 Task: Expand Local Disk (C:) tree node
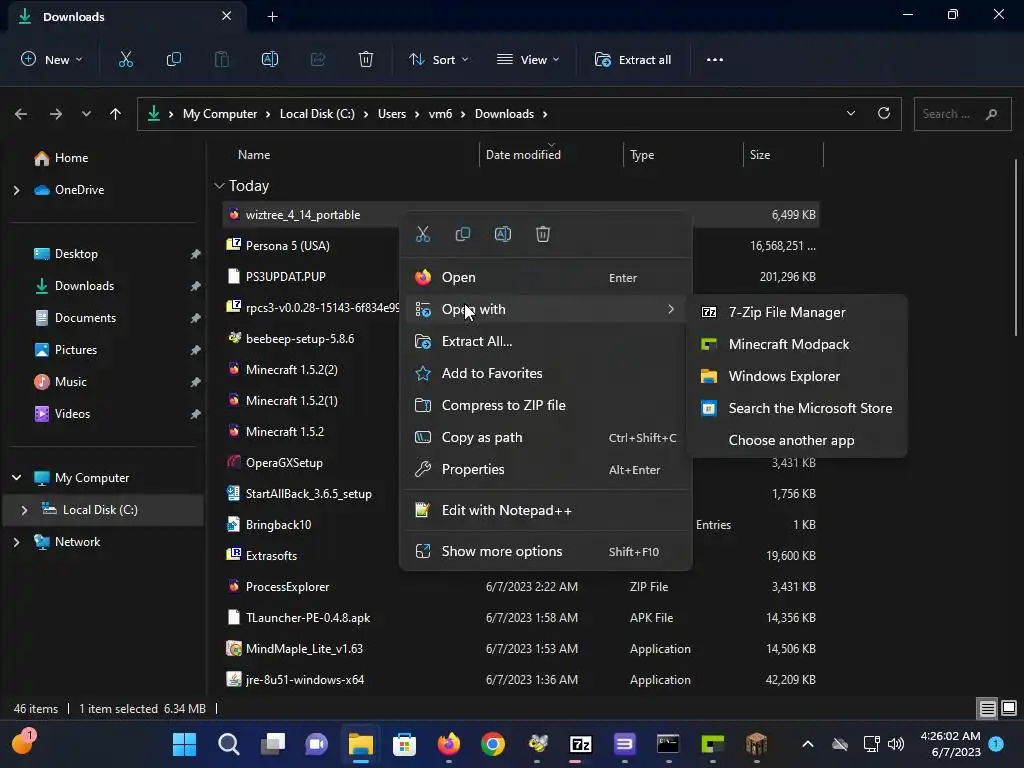click(24, 510)
